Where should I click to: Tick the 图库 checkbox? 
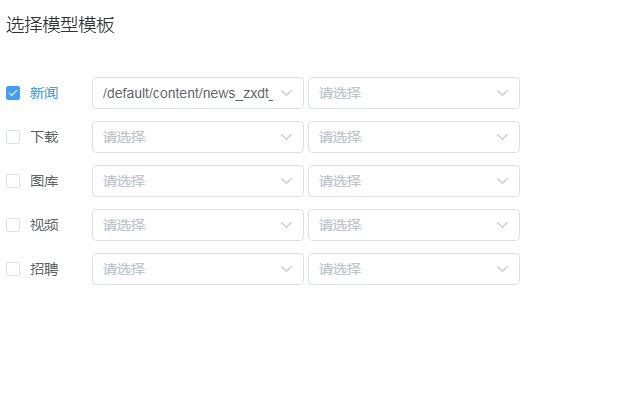[13, 181]
